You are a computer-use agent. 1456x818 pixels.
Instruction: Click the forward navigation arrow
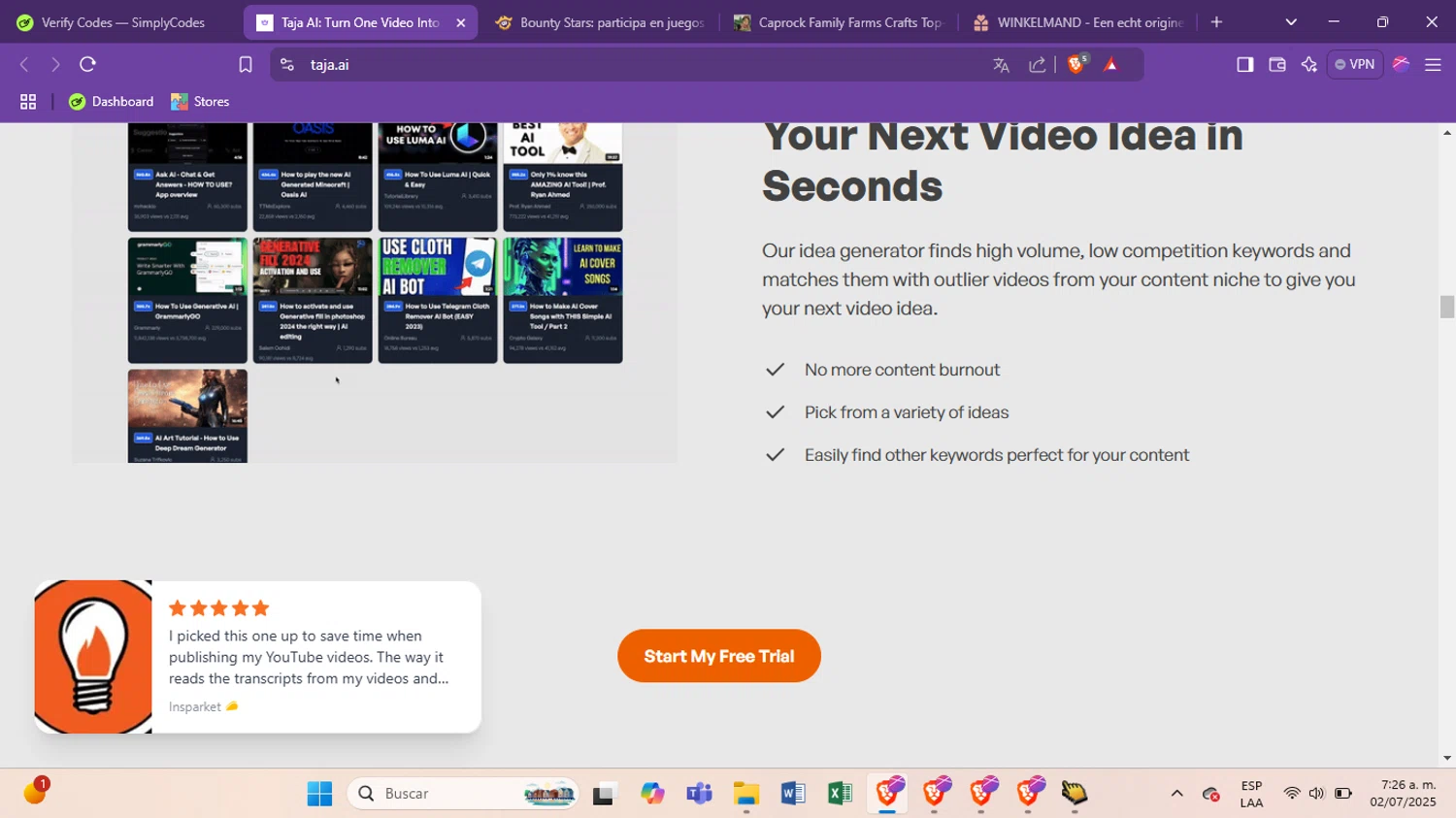click(x=55, y=65)
